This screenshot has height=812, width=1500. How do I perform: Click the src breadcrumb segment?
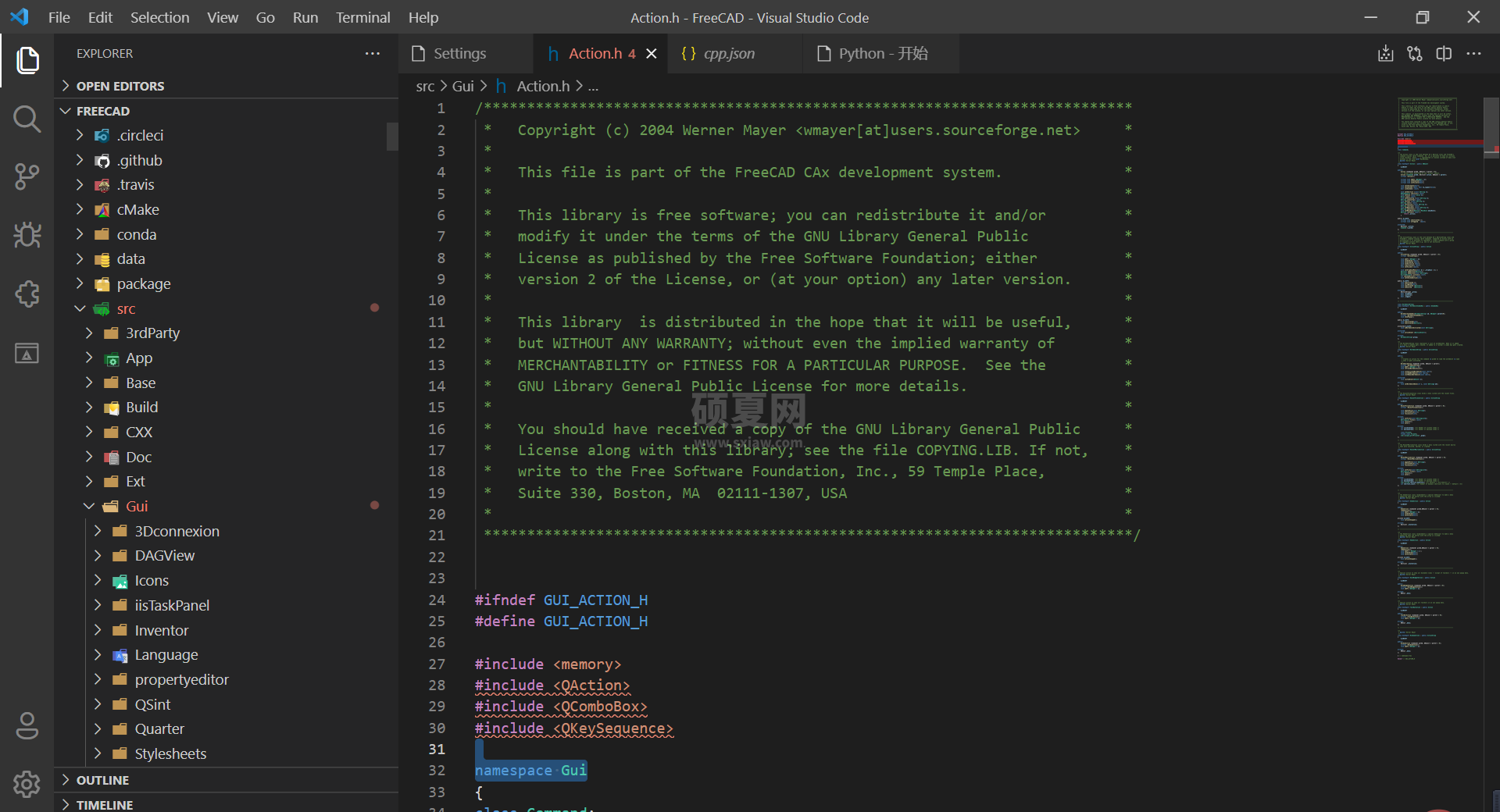[425, 86]
